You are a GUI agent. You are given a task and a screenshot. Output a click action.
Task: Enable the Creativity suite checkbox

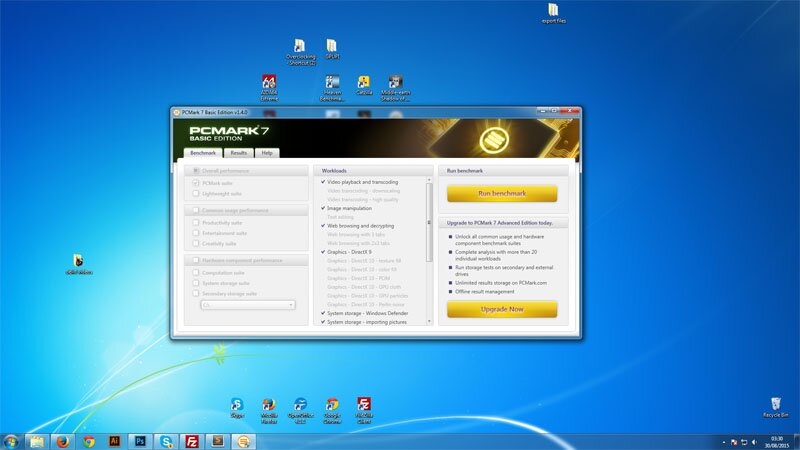[196, 243]
